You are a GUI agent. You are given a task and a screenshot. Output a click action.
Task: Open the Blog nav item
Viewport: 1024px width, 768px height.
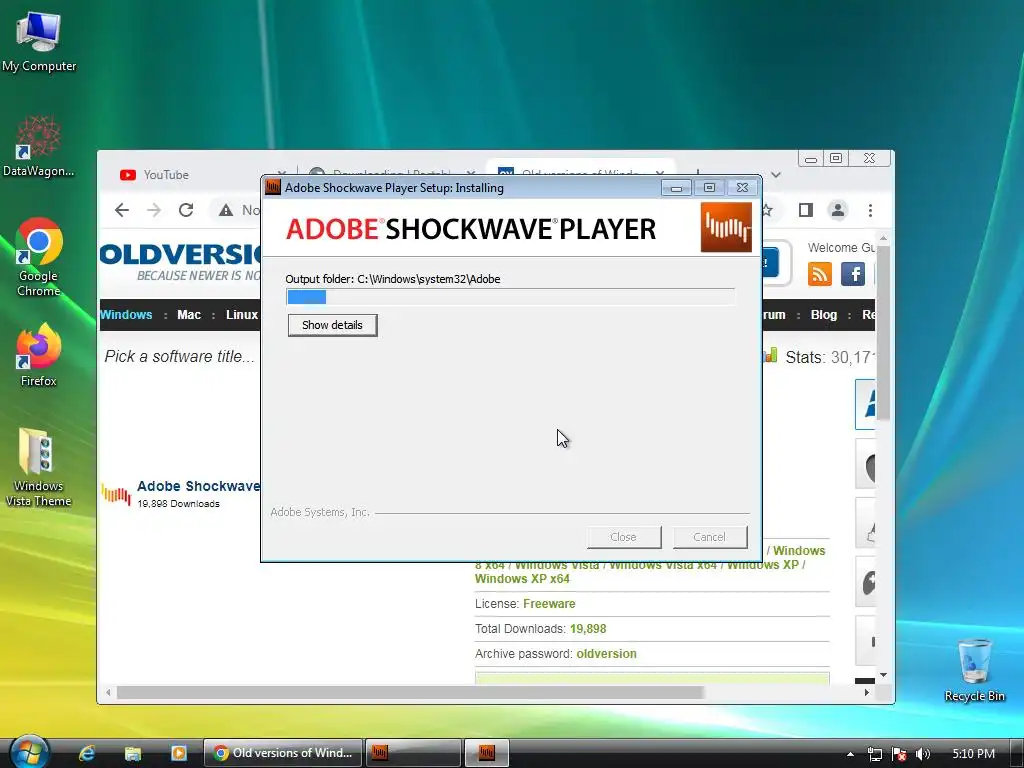pos(824,315)
